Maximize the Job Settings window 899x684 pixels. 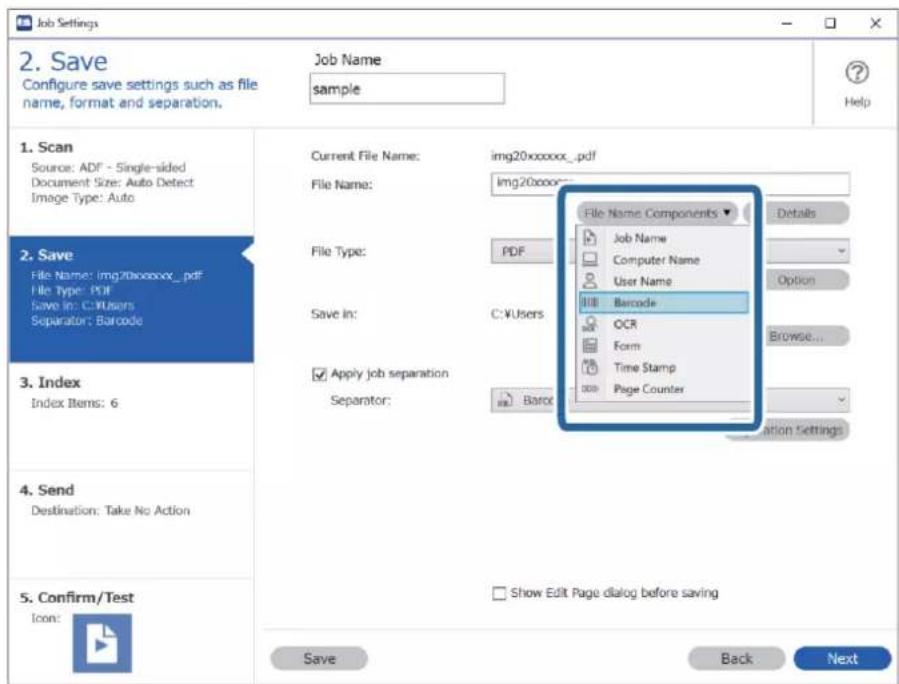tap(830, 23)
